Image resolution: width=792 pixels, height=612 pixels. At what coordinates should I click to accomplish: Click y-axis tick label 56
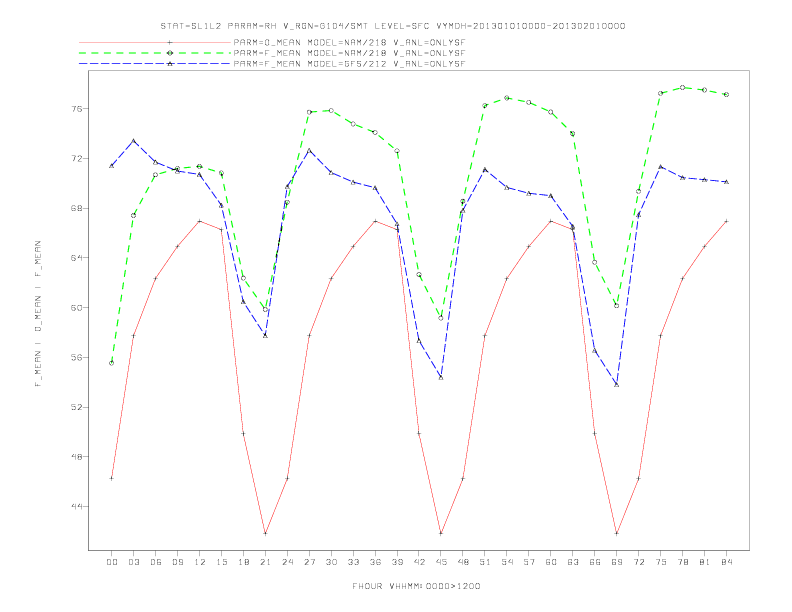point(77,357)
